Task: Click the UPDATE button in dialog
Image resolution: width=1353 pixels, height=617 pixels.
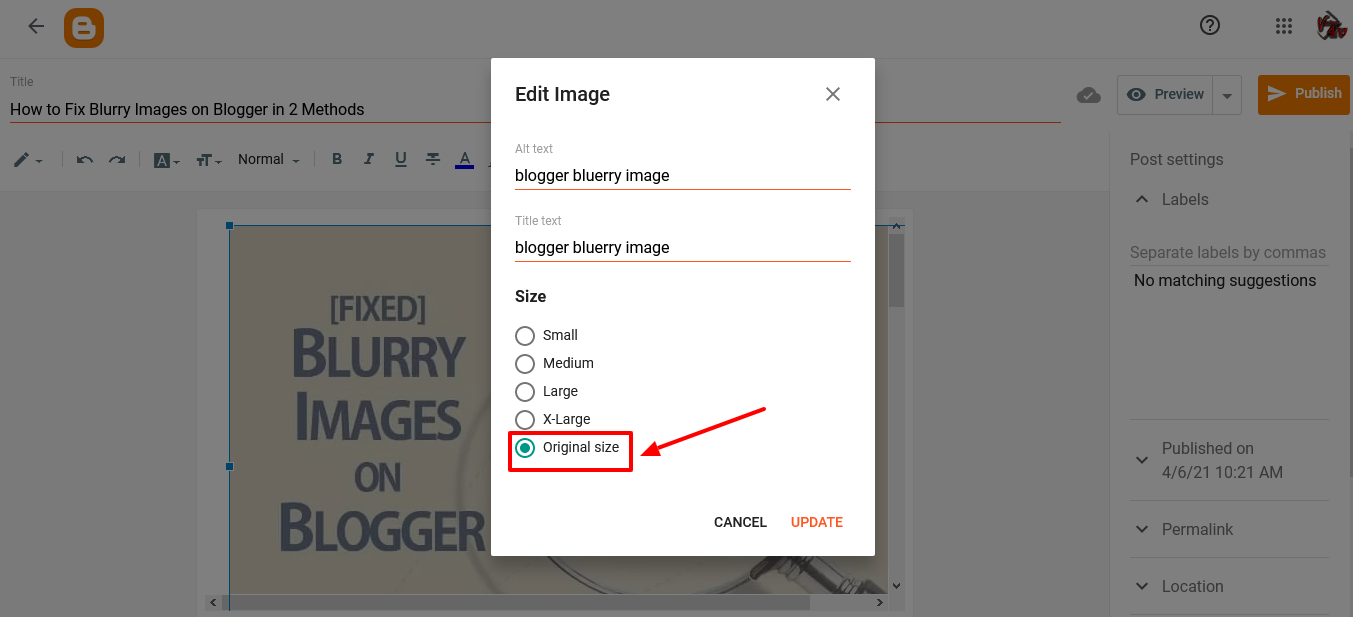Action: [817, 522]
